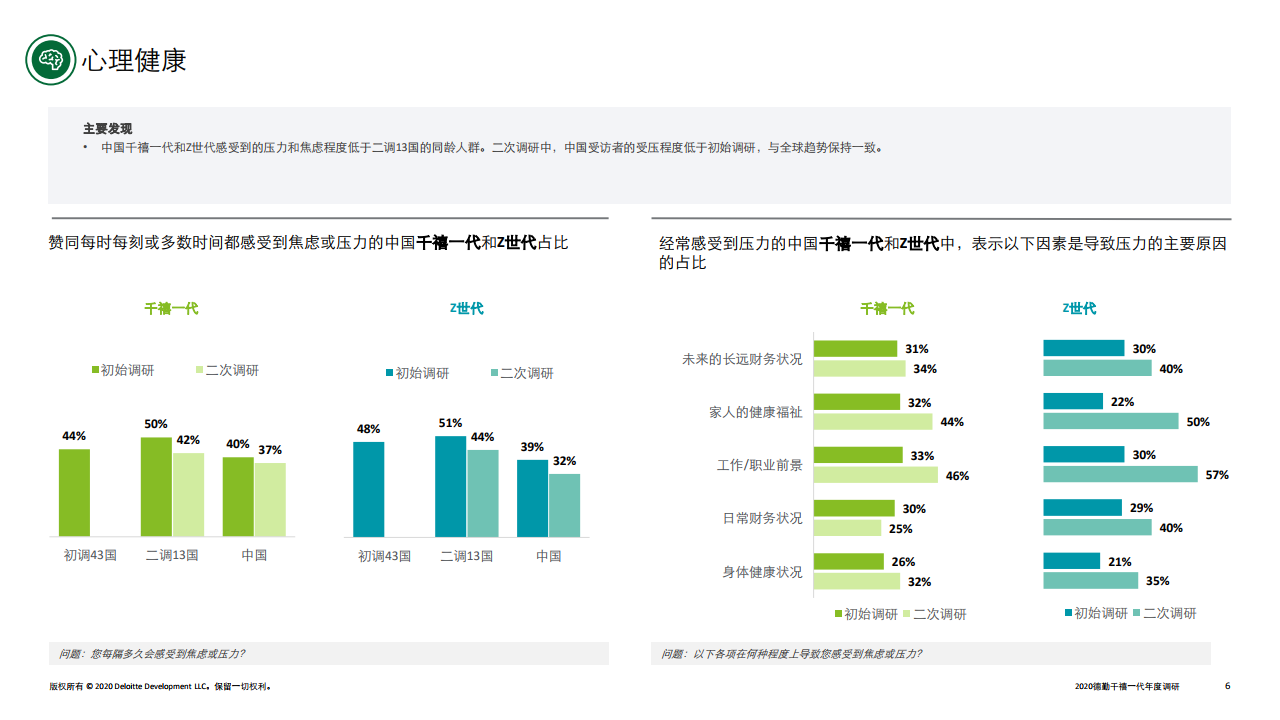Screen dimensions: 1280x720
Task: Click the 2020德勤千禧一代年度调研 footer text
Action: coord(1127,687)
